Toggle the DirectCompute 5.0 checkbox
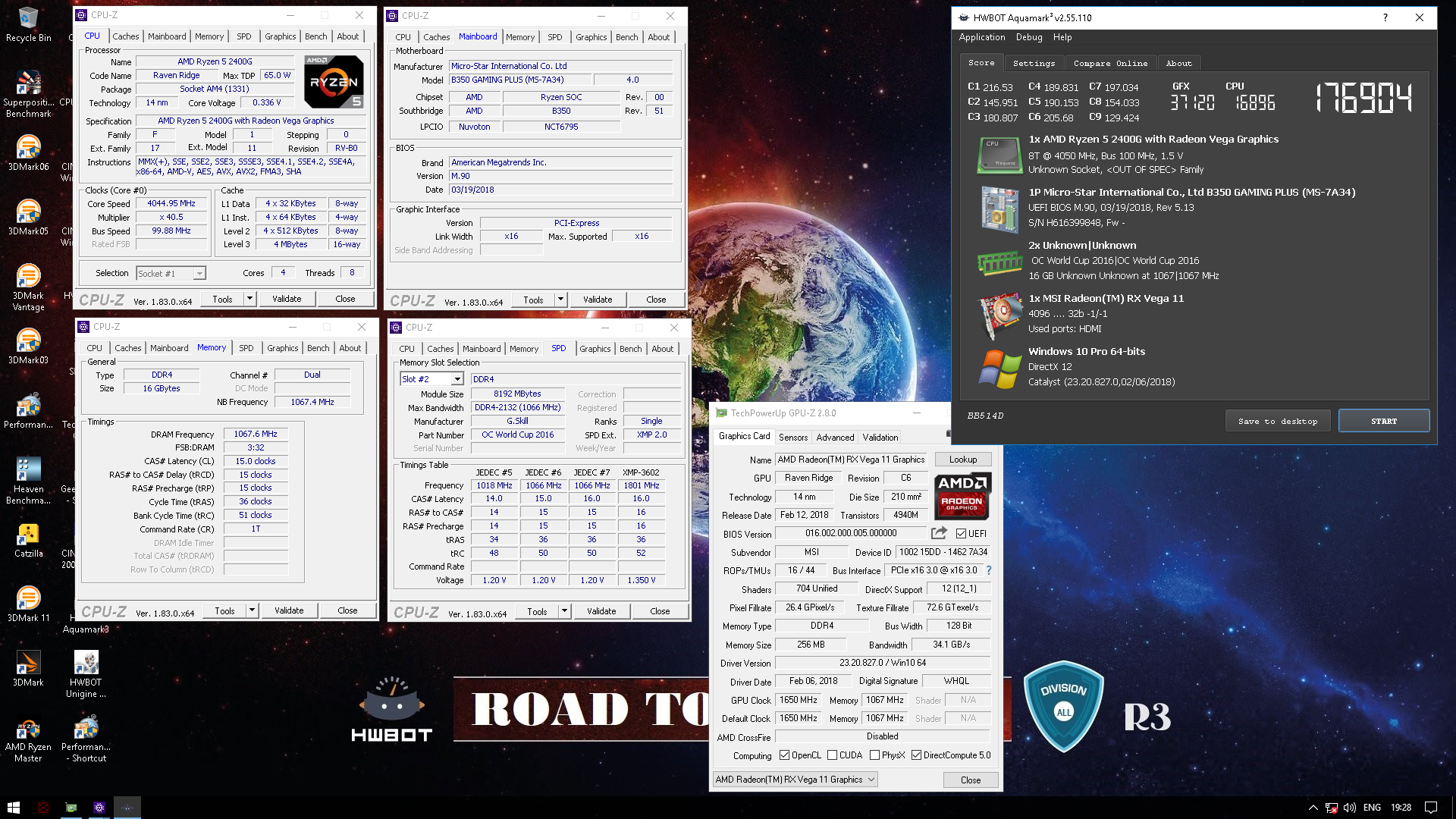This screenshot has width=1456, height=819. pos(916,755)
